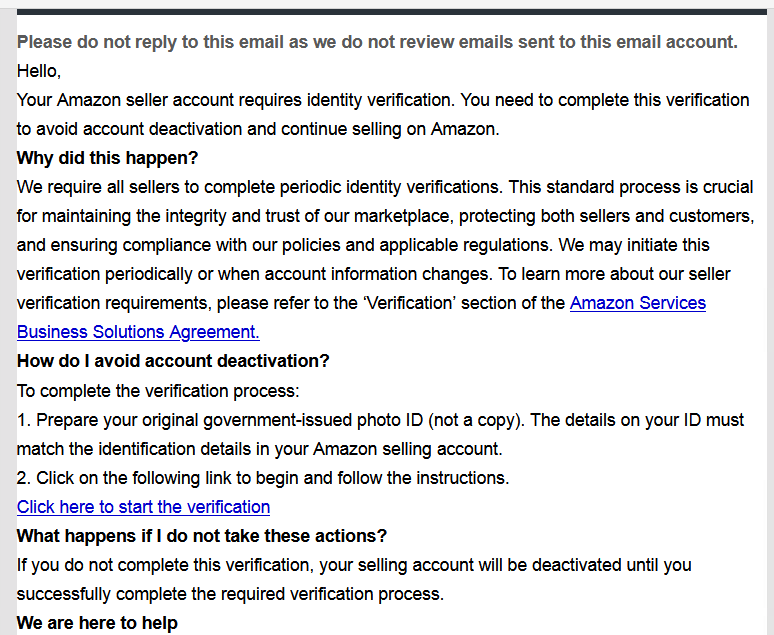Click the 'We are here to help' heading
This screenshot has width=774, height=635.
pos(97,623)
